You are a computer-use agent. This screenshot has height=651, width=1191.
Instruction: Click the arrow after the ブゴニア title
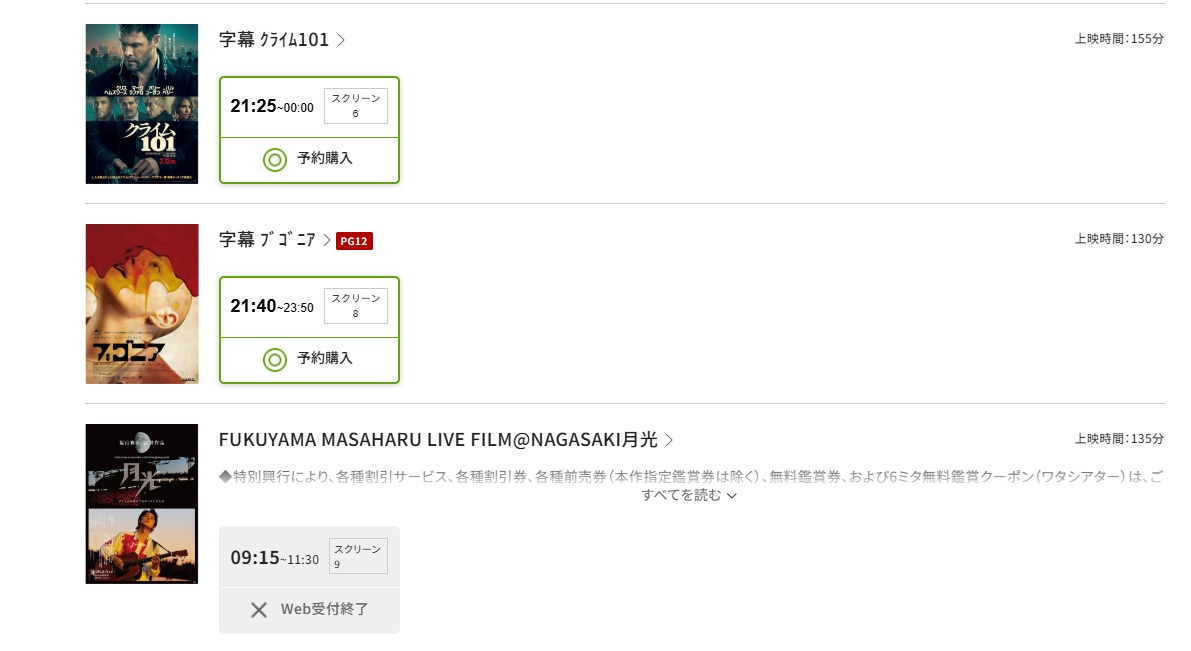(327, 240)
